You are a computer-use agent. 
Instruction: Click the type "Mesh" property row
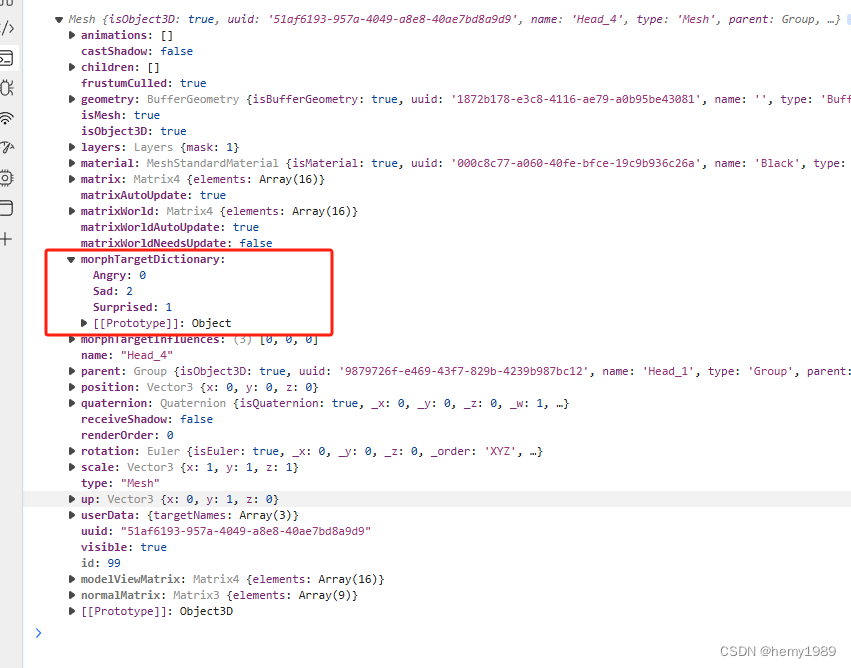pos(120,483)
